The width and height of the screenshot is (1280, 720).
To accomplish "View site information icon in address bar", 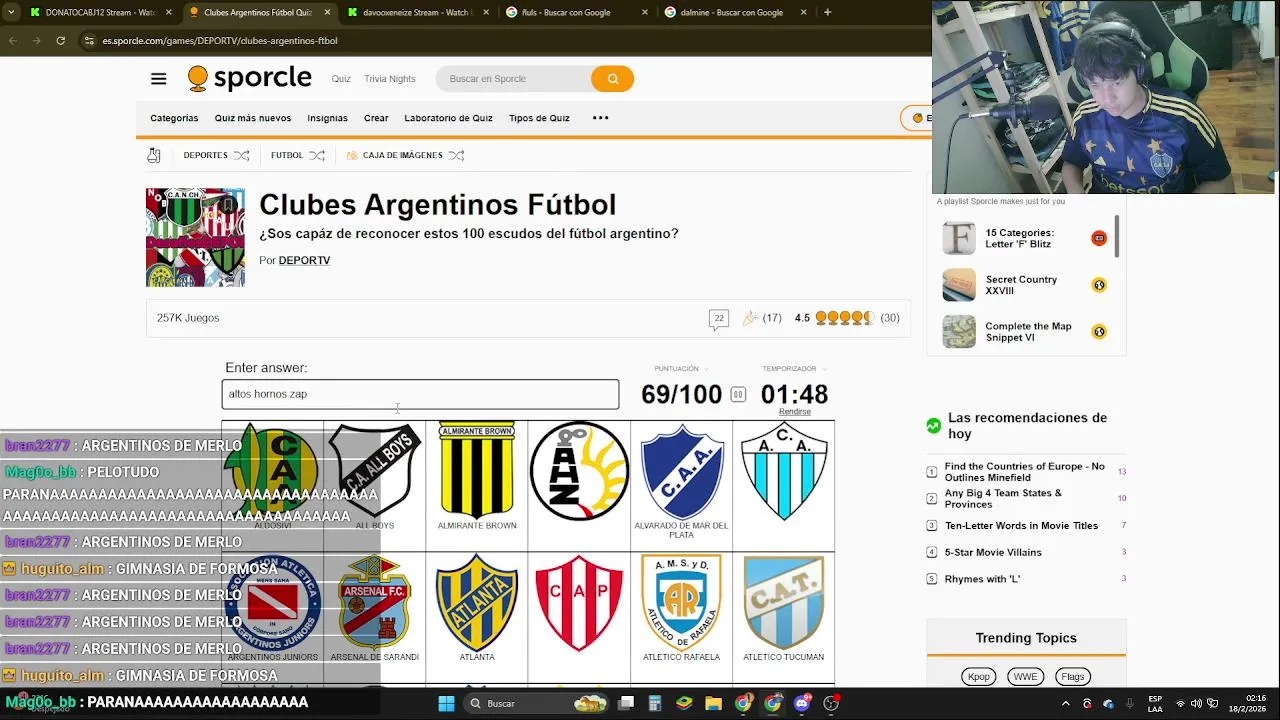I will 89,41.
